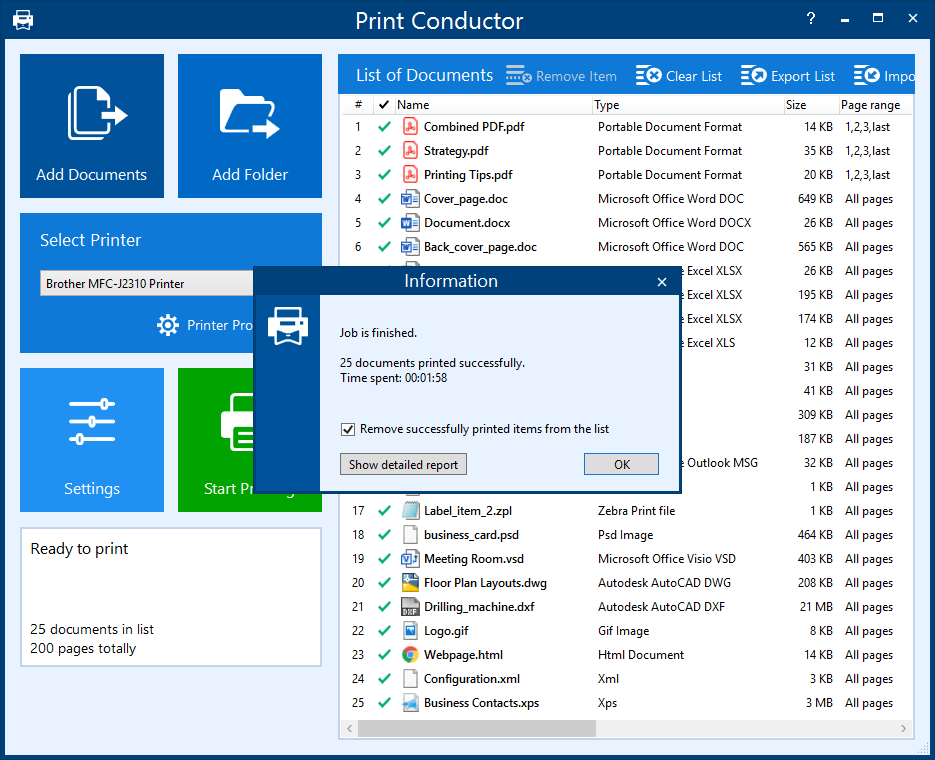The image size is (935, 760).
Task: Click the Name column header
Action: coord(490,104)
